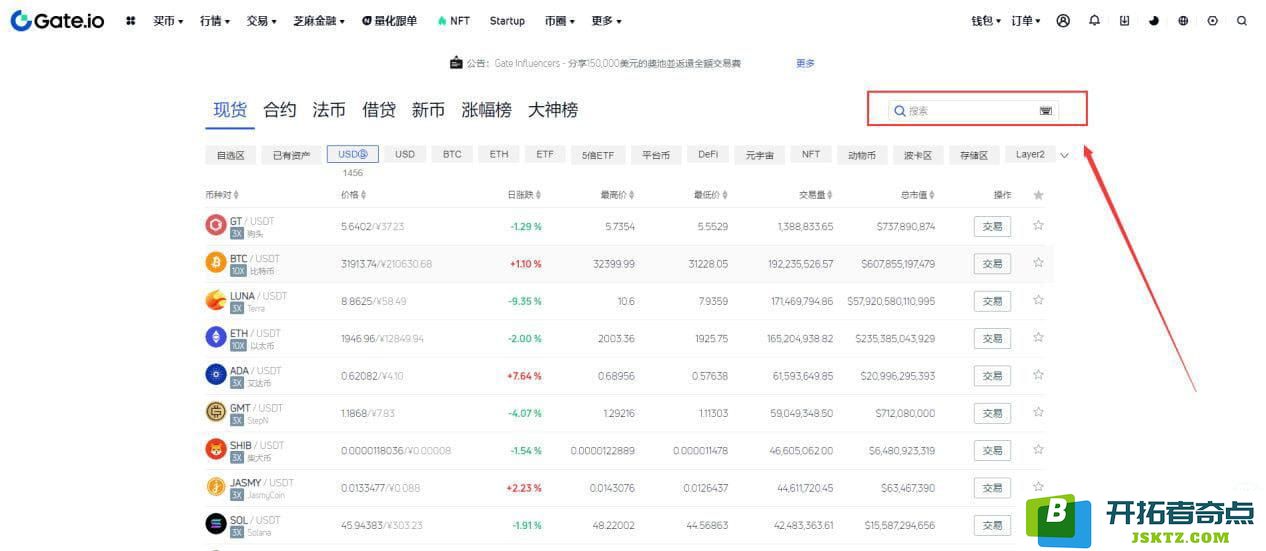Toggle dark mode with the moon icon
Screen dimensions: 1266x551
pos(1154,20)
